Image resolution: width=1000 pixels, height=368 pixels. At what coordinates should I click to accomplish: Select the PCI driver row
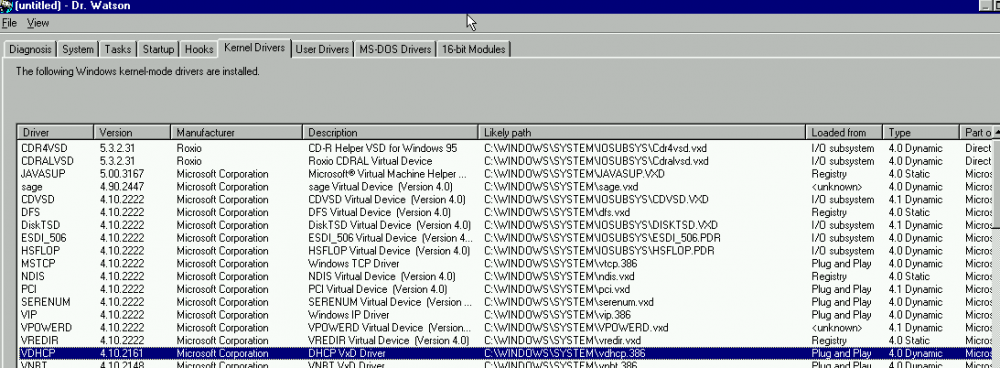click(504, 289)
